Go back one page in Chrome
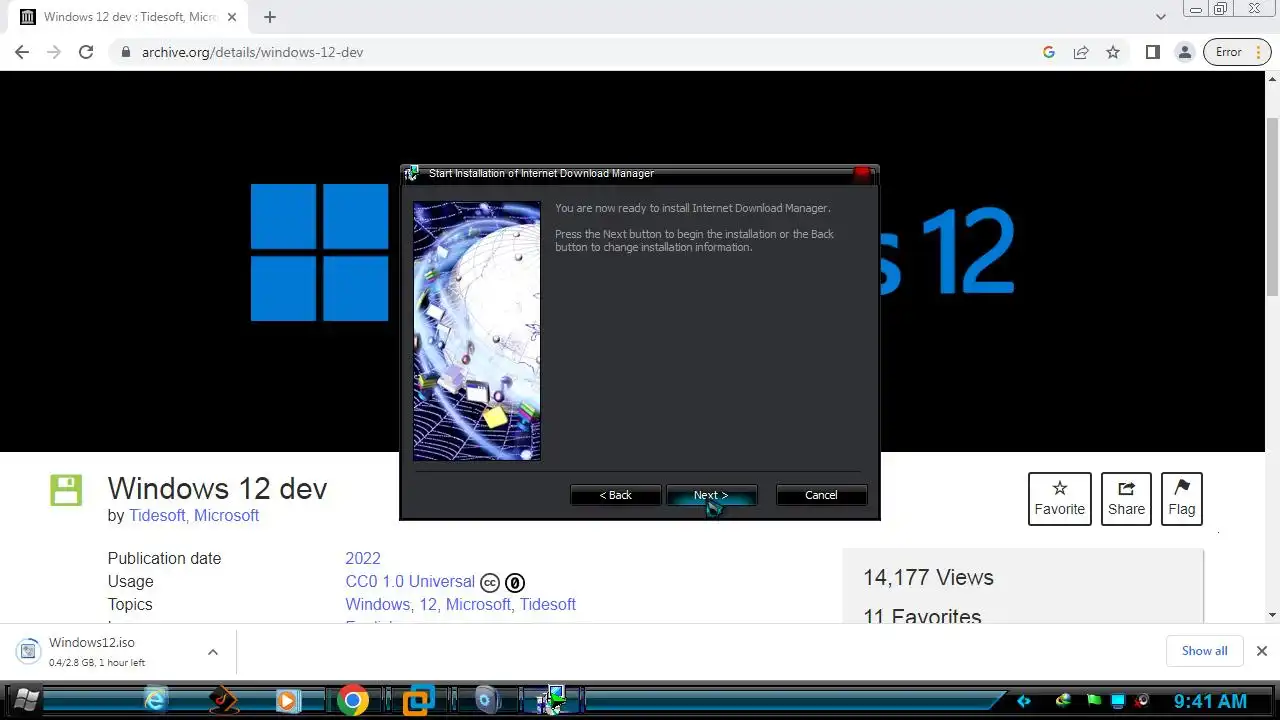The width and height of the screenshot is (1280, 720). (x=22, y=52)
